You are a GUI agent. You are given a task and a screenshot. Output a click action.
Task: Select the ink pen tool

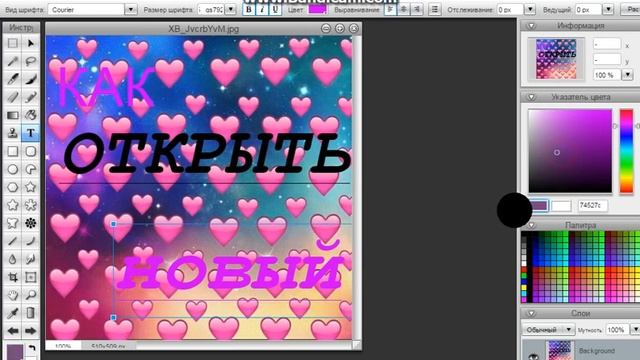(13, 79)
